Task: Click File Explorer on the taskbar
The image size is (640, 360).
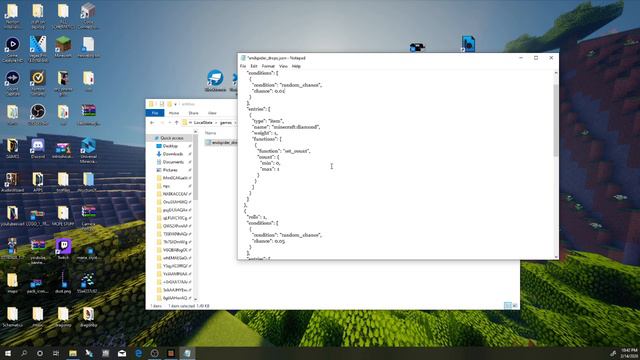Action: click(73, 353)
